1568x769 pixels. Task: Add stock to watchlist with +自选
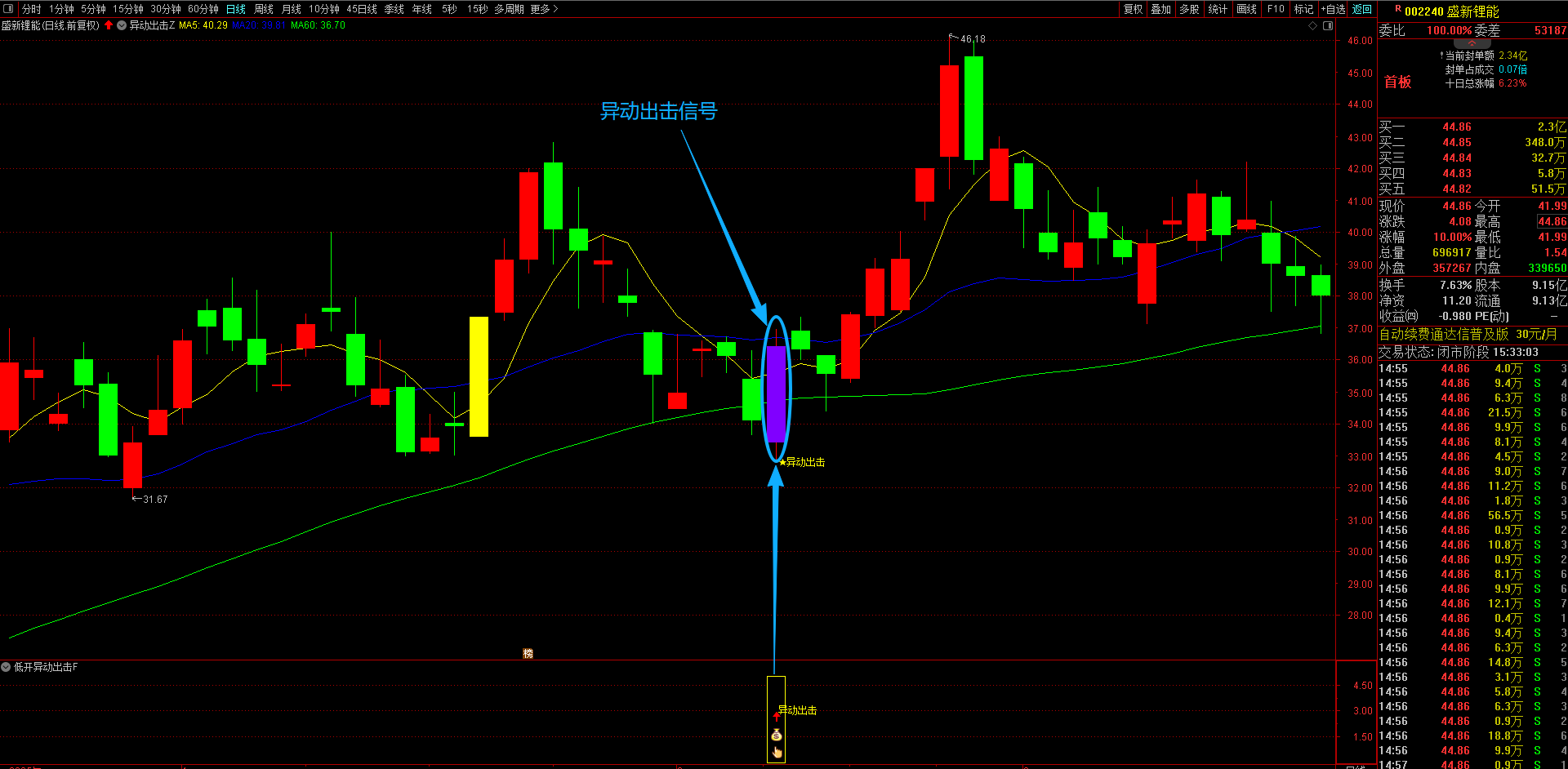coord(1334,9)
